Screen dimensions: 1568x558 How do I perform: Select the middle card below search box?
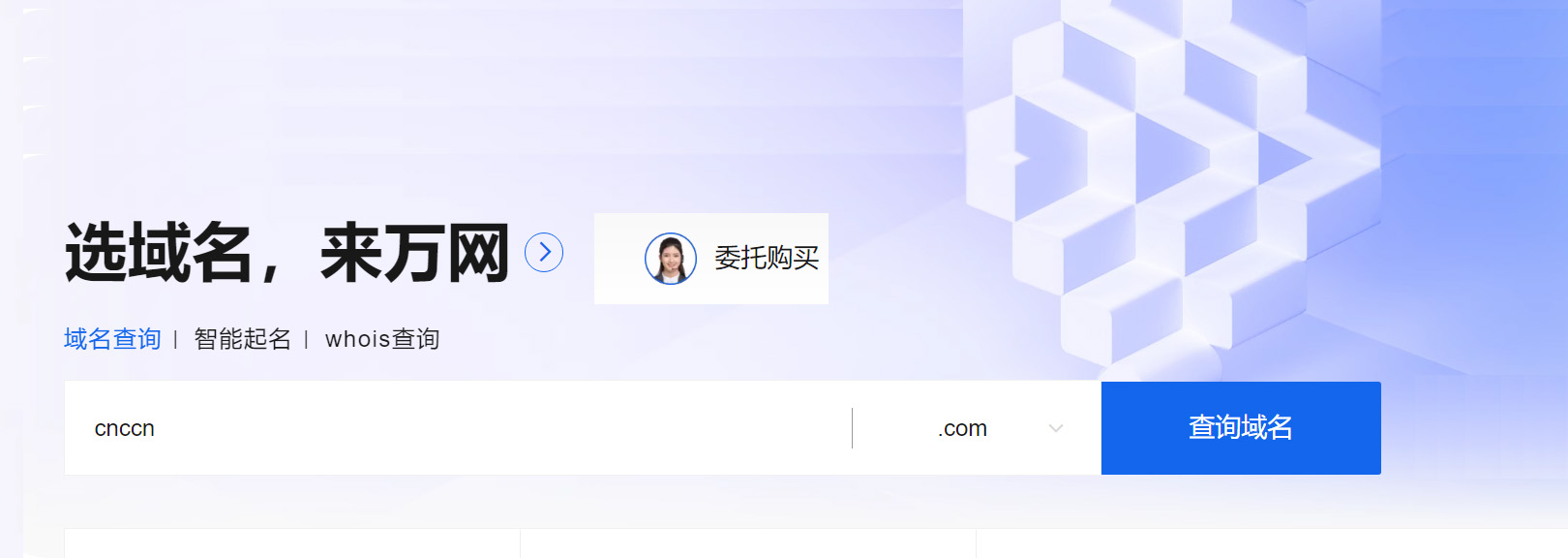pyautogui.click(x=748, y=543)
